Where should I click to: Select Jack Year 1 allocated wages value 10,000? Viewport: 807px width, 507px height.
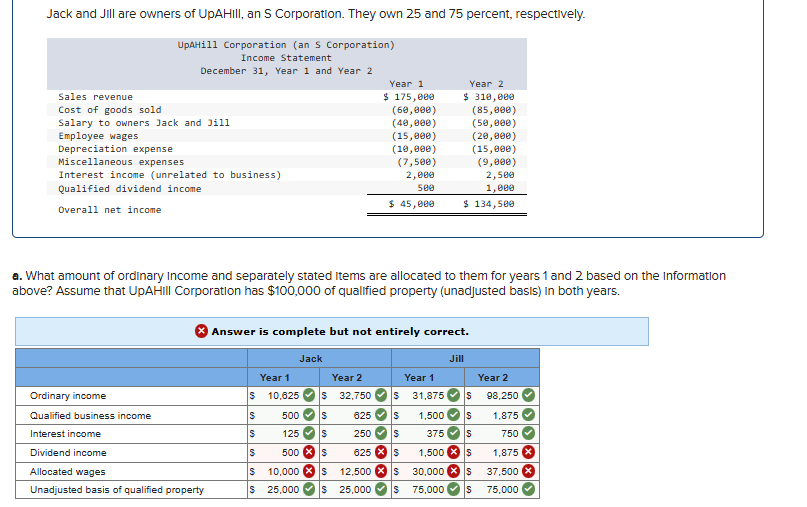pyautogui.click(x=283, y=471)
